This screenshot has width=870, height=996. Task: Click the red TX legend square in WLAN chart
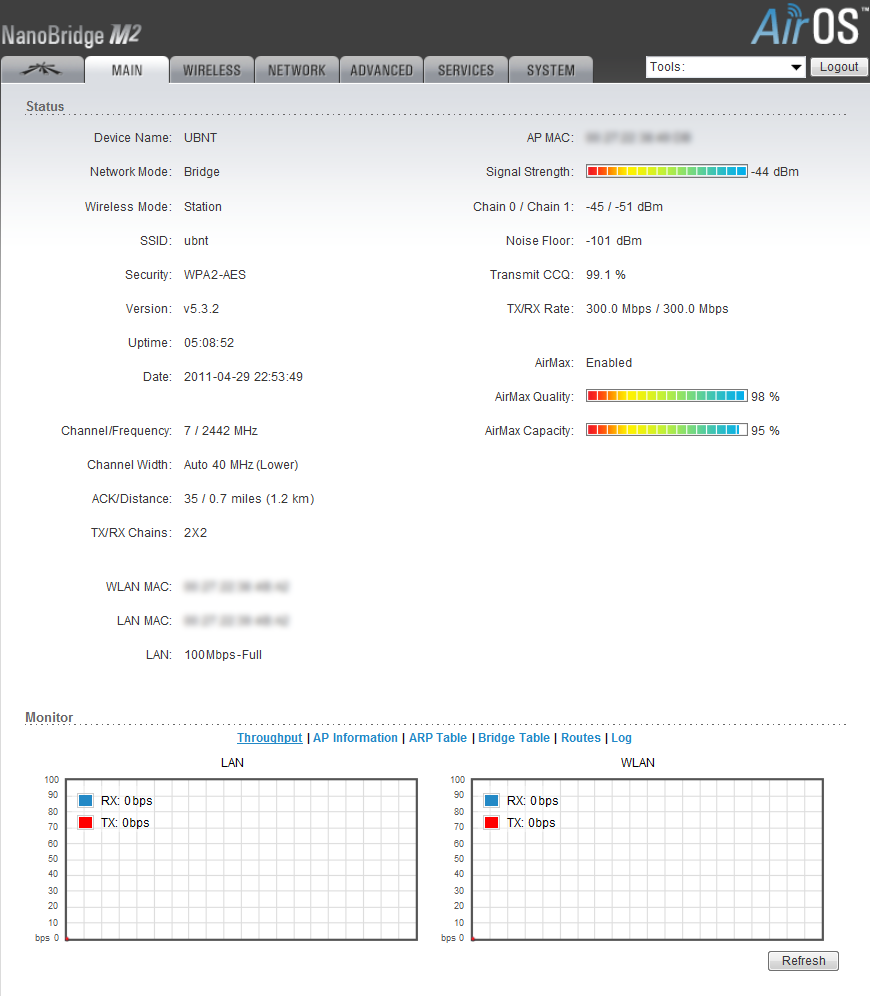pos(491,823)
